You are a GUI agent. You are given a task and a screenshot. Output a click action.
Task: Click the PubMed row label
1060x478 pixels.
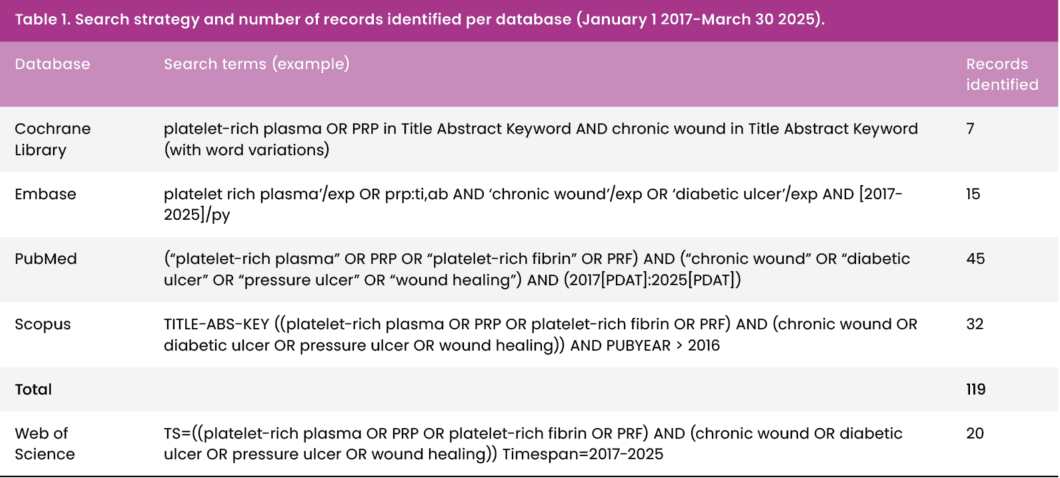pos(43,259)
